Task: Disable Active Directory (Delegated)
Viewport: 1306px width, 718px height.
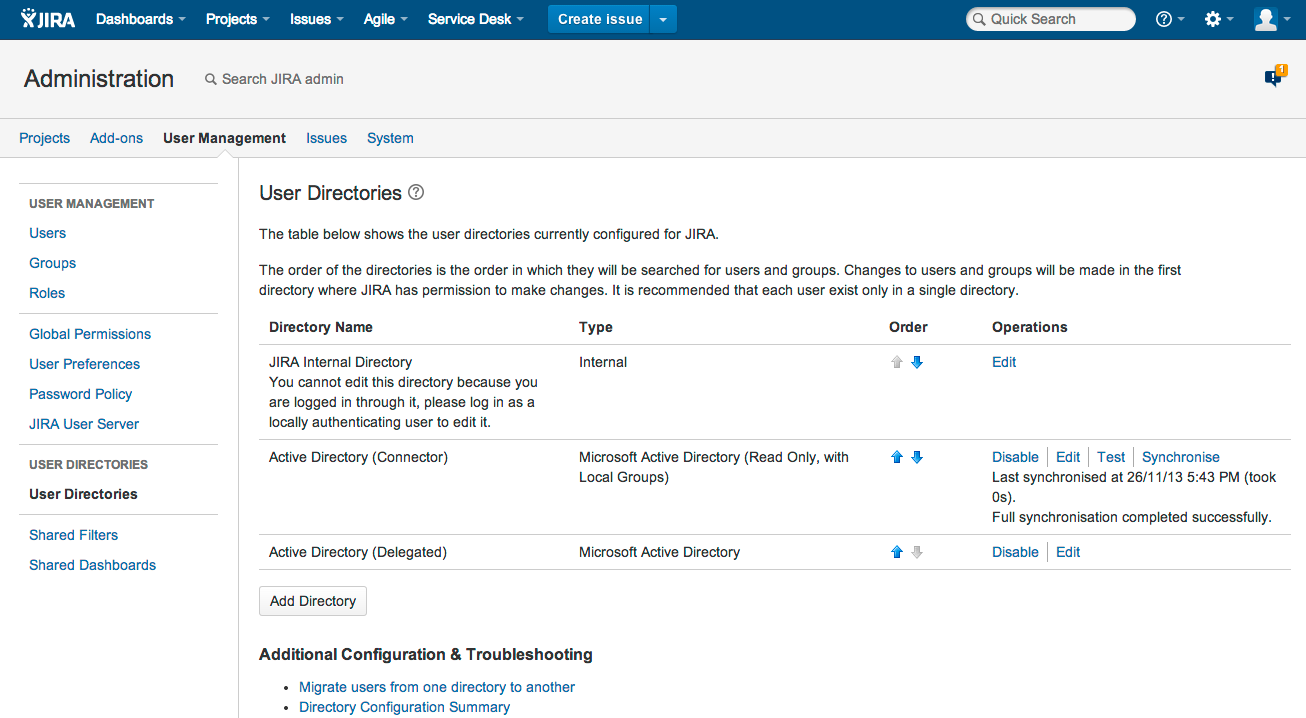Action: (1015, 552)
